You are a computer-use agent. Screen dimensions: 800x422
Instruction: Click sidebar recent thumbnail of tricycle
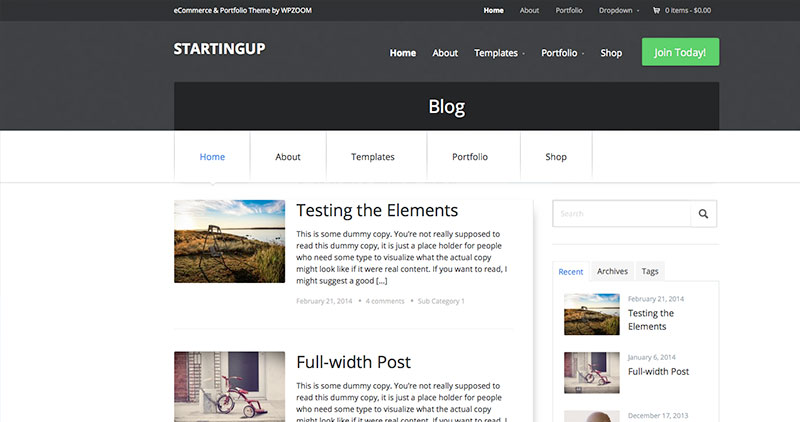pyautogui.click(x=592, y=373)
